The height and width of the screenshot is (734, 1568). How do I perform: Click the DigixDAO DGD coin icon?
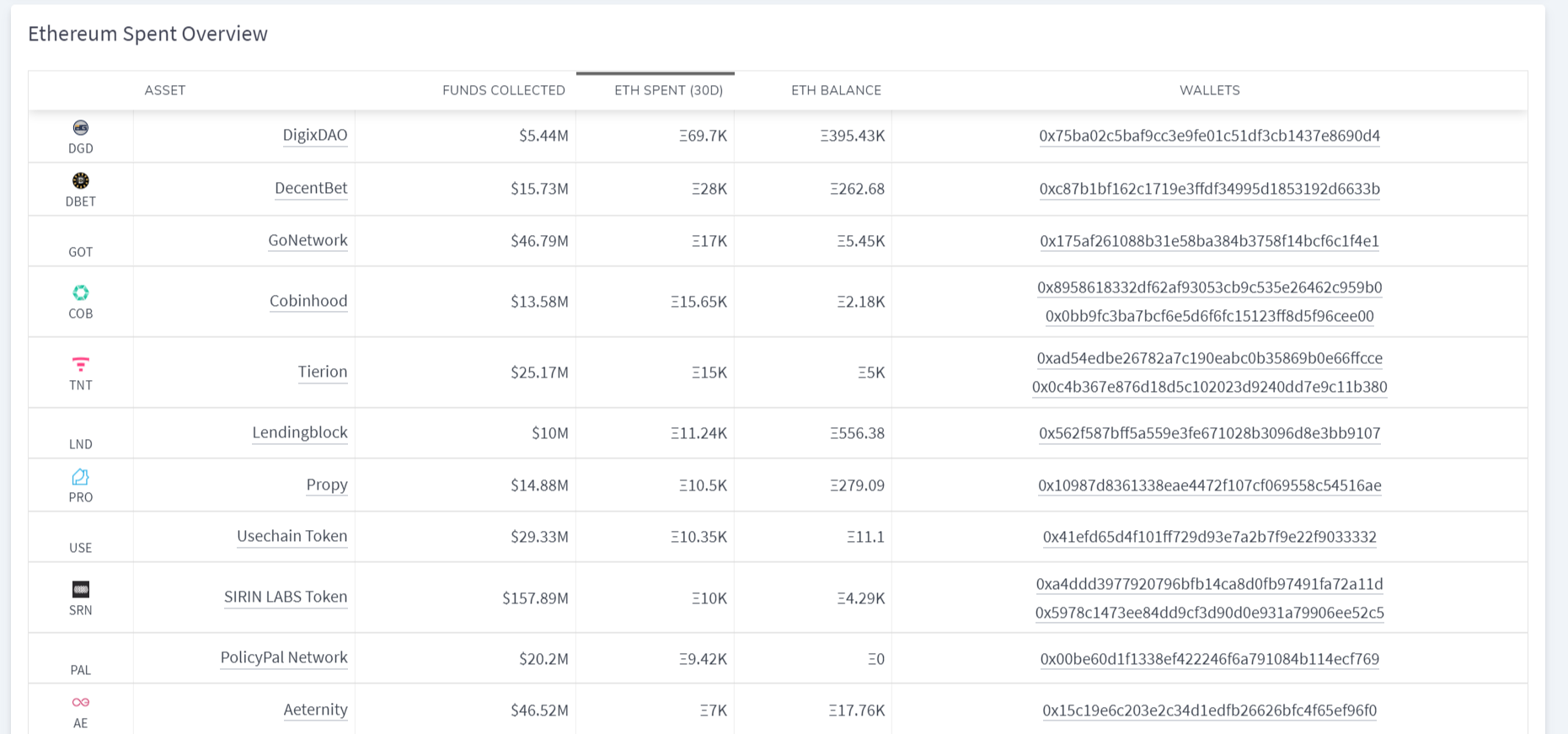81,127
